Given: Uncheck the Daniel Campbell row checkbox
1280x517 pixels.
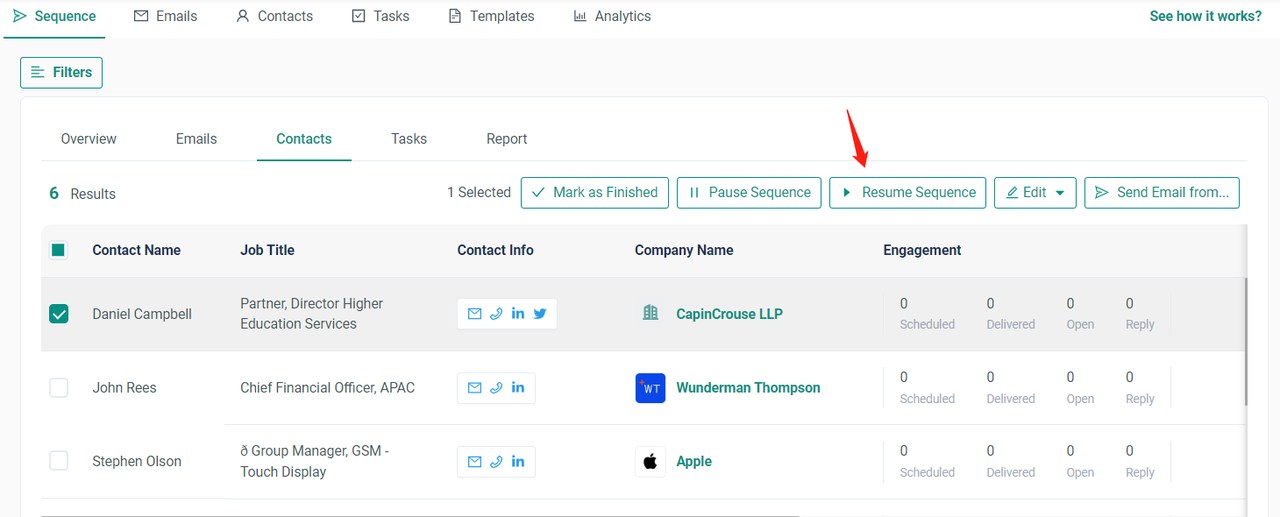Looking at the screenshot, I should (x=59, y=314).
